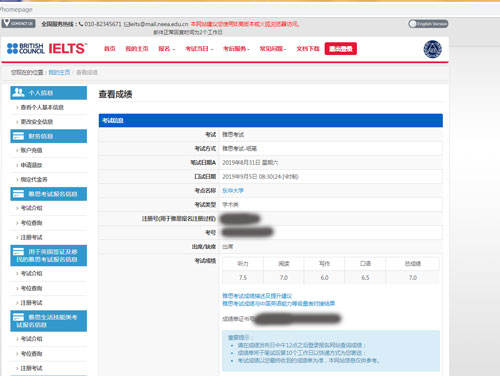Screen dimensions: 500x376
Task: Click the listening score 7.5
Action: pyautogui.click(x=243, y=278)
